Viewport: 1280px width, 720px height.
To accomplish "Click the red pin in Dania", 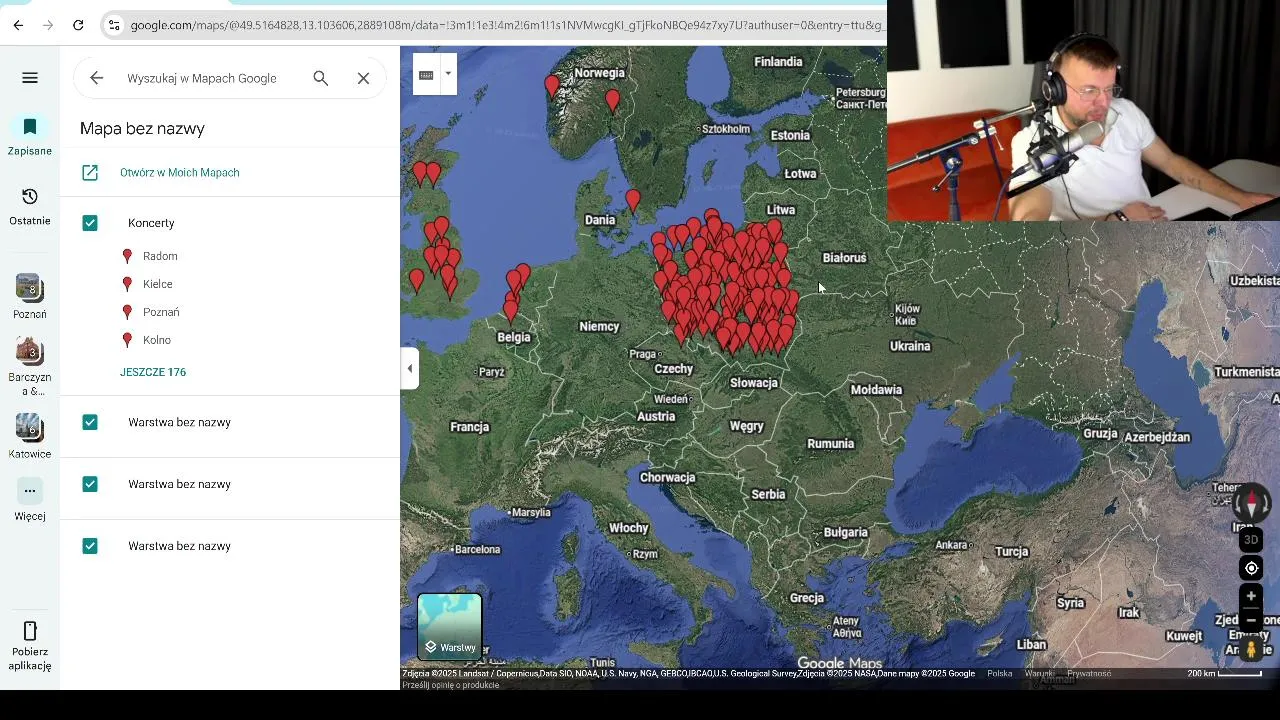I will 633,201.
